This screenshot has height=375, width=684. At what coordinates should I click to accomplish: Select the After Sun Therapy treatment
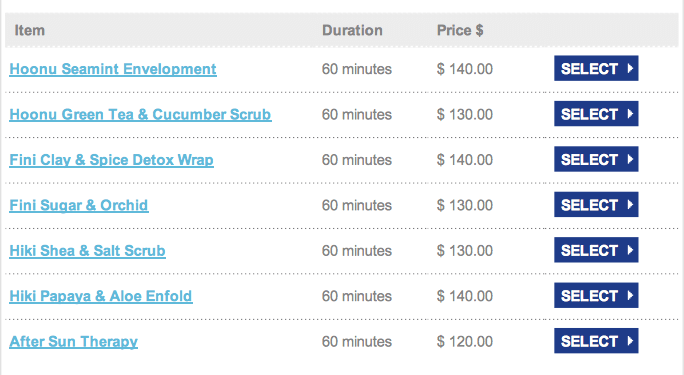596,341
